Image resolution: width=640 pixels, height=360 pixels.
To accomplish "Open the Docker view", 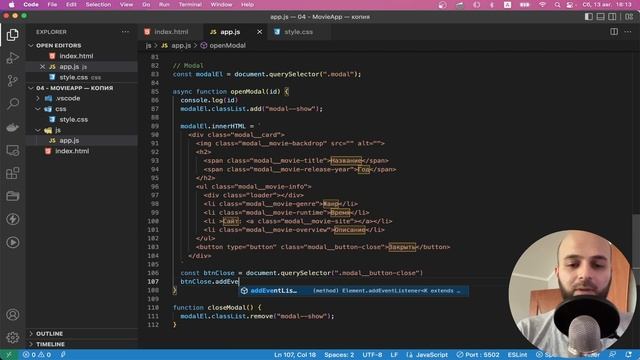I will (x=13, y=127).
